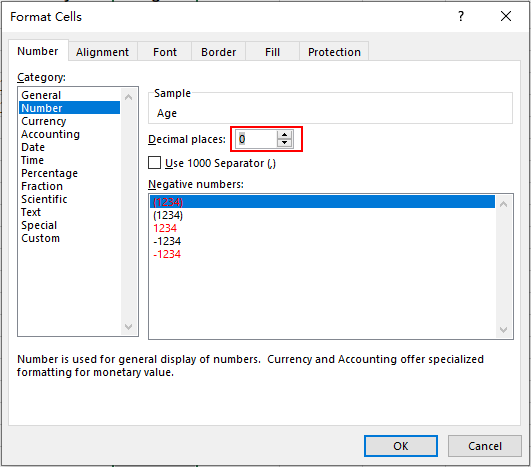The image size is (531, 467).
Task: Increase decimal places with up spinner arrow
Action: [x=284, y=135]
